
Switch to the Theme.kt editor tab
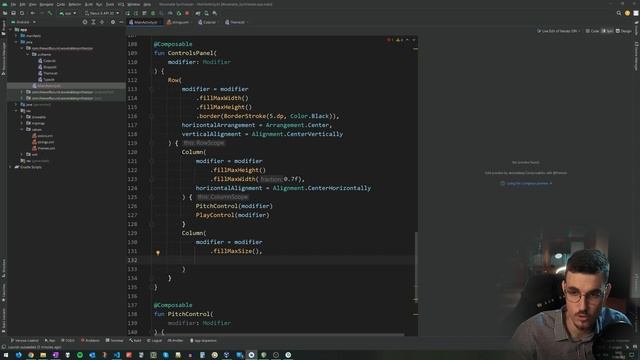(235, 22)
